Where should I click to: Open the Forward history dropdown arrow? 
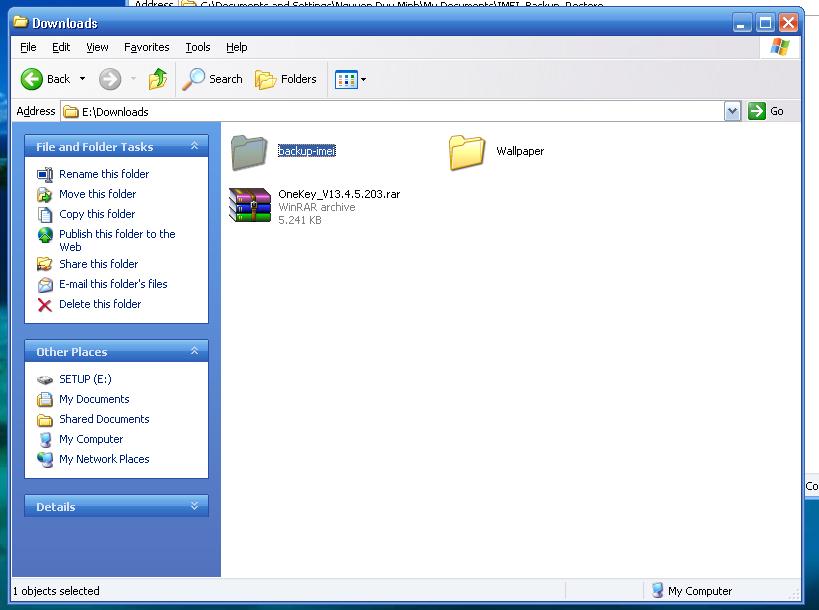133,79
